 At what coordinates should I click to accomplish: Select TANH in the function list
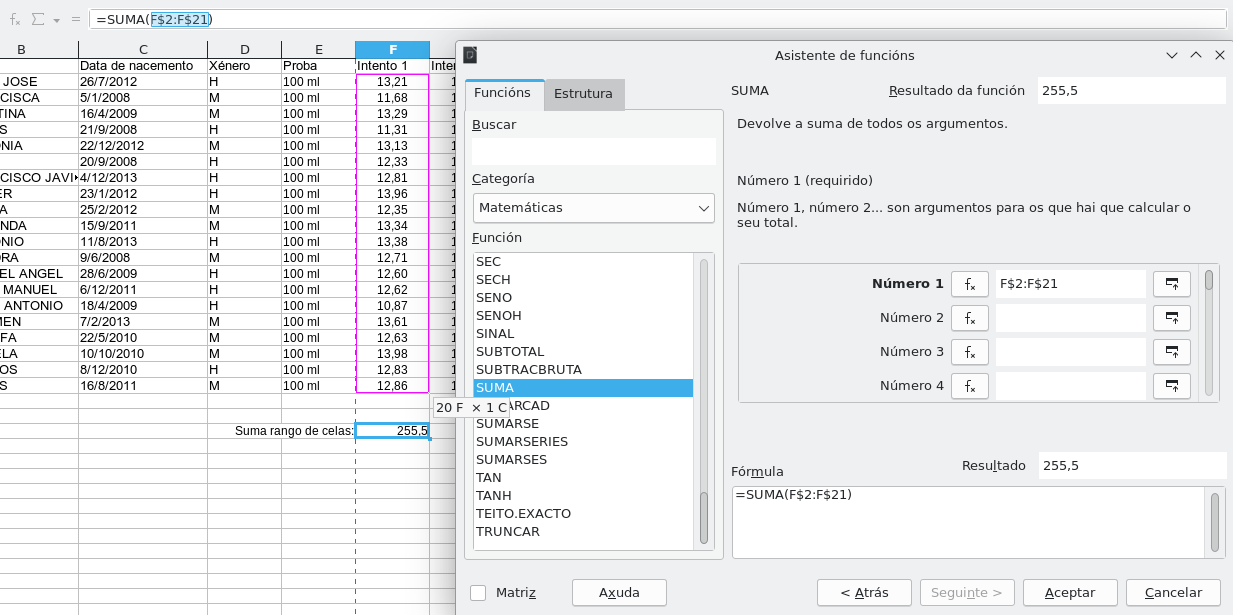(583, 496)
